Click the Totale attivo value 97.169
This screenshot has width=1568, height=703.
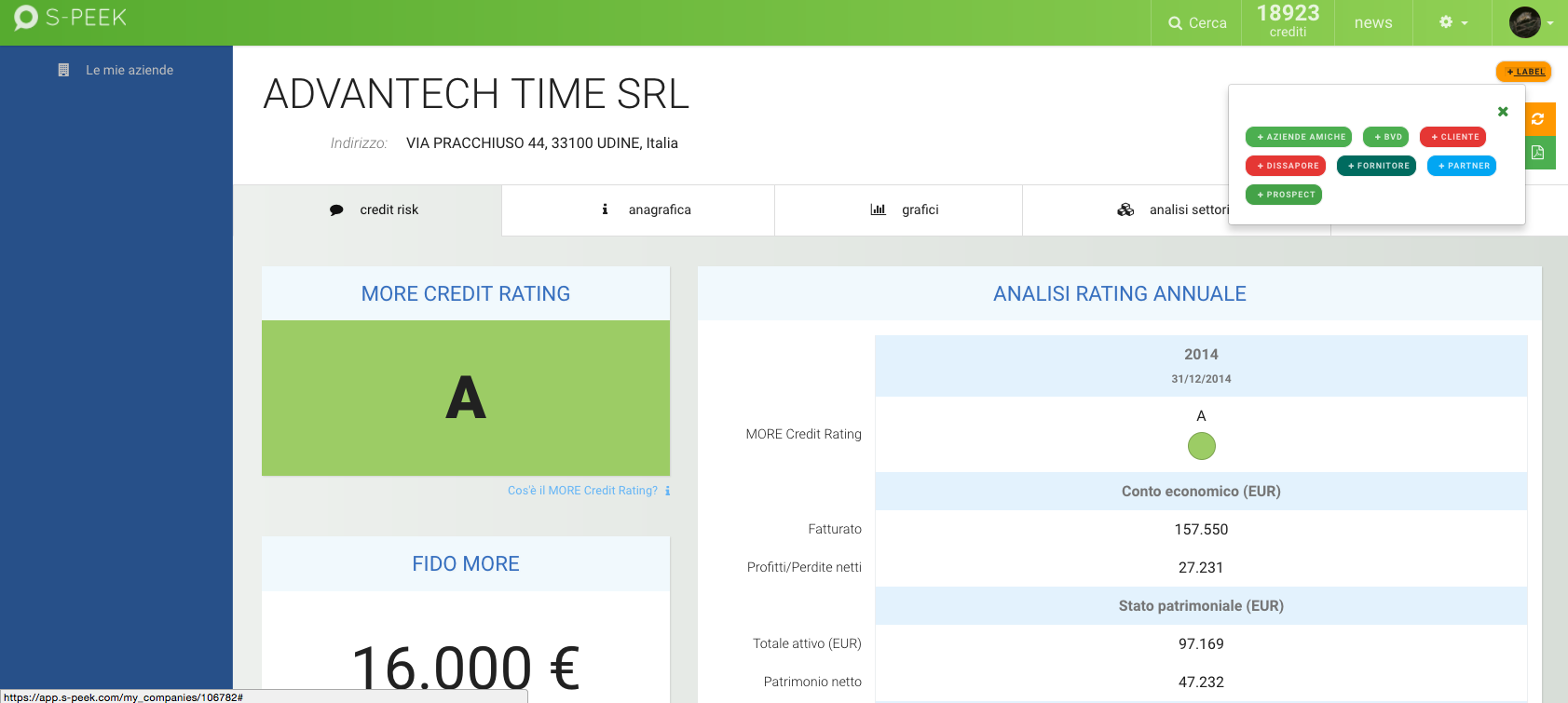click(1201, 644)
